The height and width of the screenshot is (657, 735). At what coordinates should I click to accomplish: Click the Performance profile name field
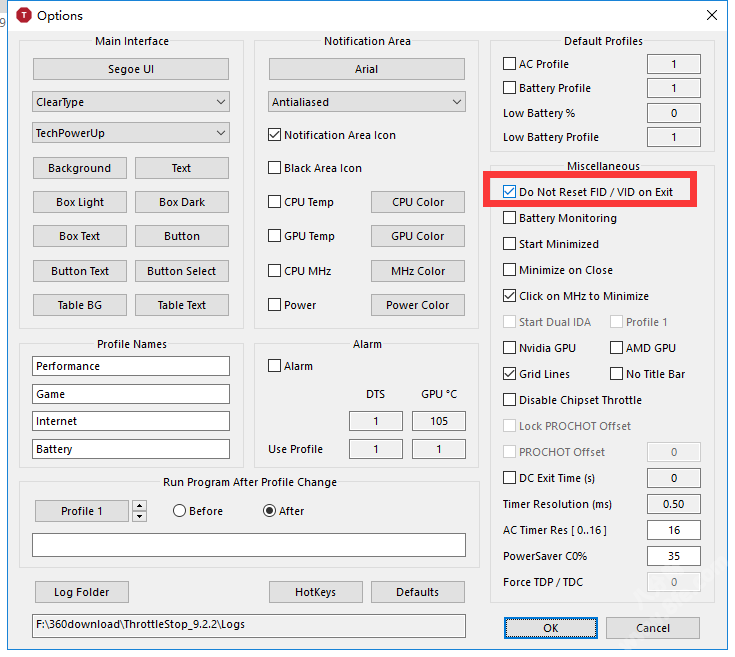coord(130,366)
